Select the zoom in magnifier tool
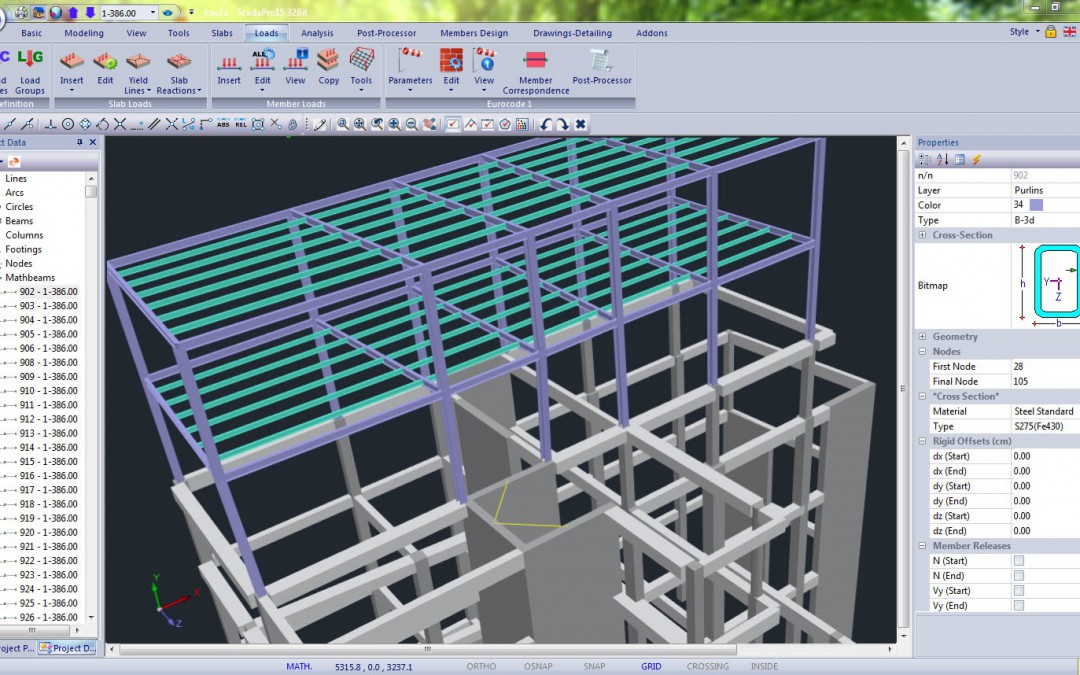This screenshot has width=1080, height=675. click(x=394, y=123)
